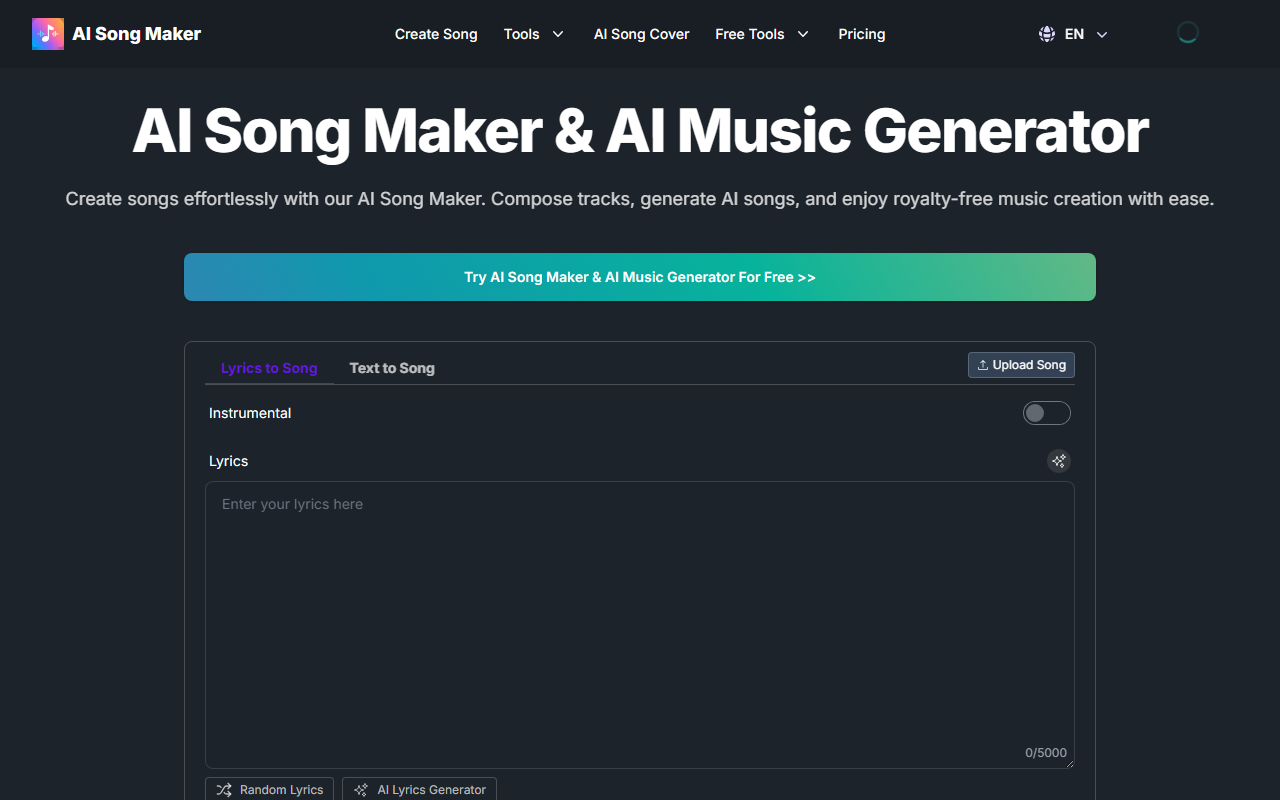
Task: Go to AI Song Cover page
Action: tap(642, 34)
